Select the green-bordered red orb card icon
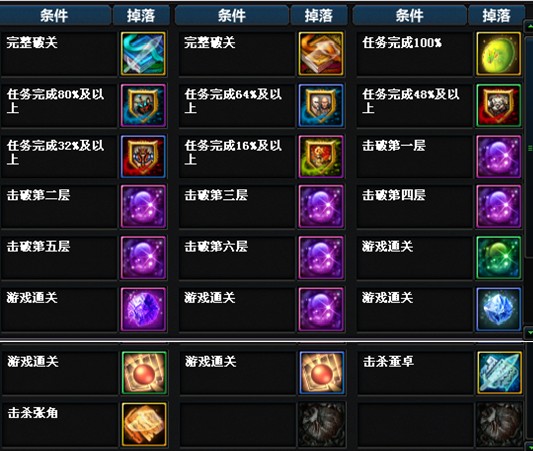The width and height of the screenshot is (533, 451). point(144,373)
